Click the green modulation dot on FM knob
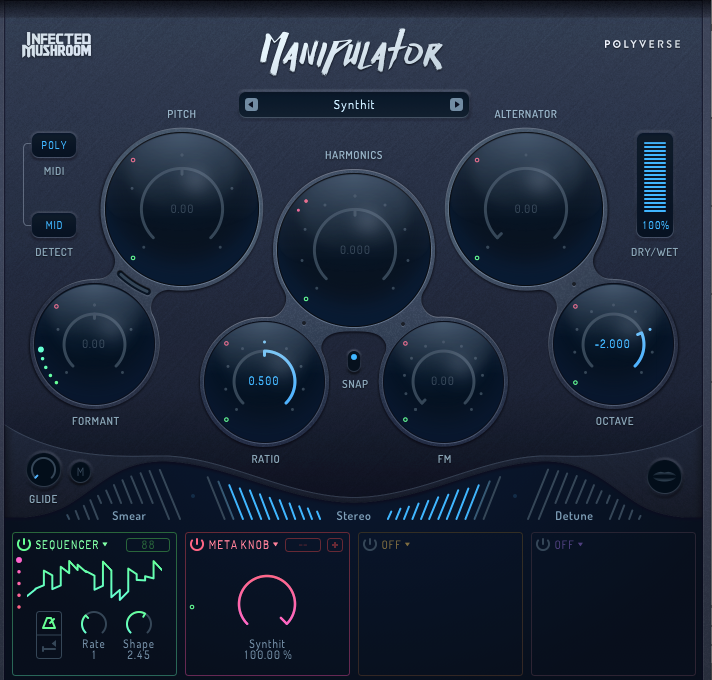 [x=405, y=419]
